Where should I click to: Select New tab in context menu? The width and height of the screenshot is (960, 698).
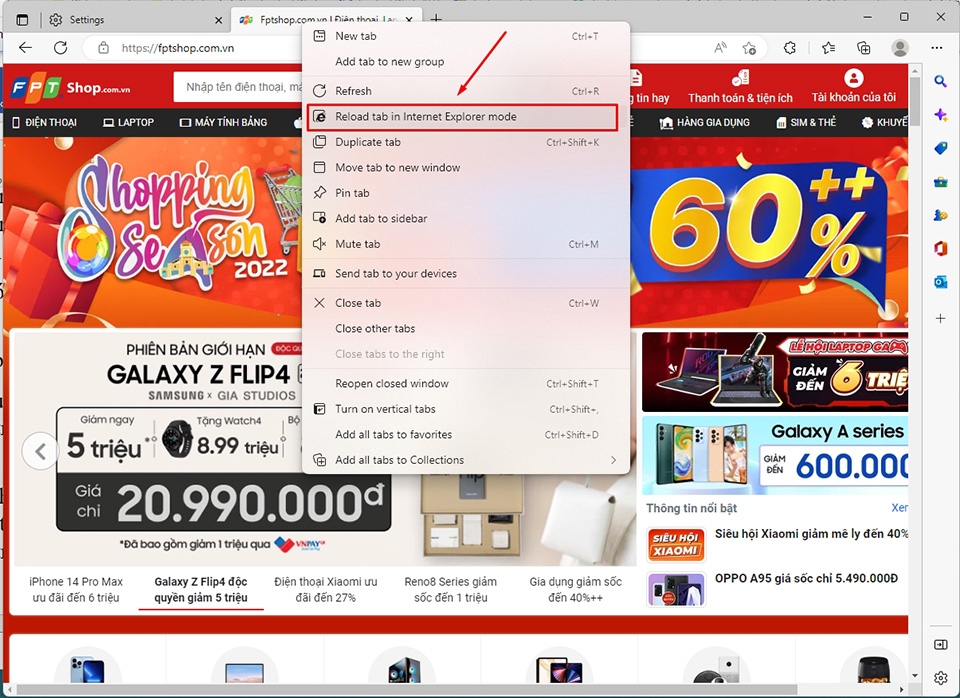[466, 36]
